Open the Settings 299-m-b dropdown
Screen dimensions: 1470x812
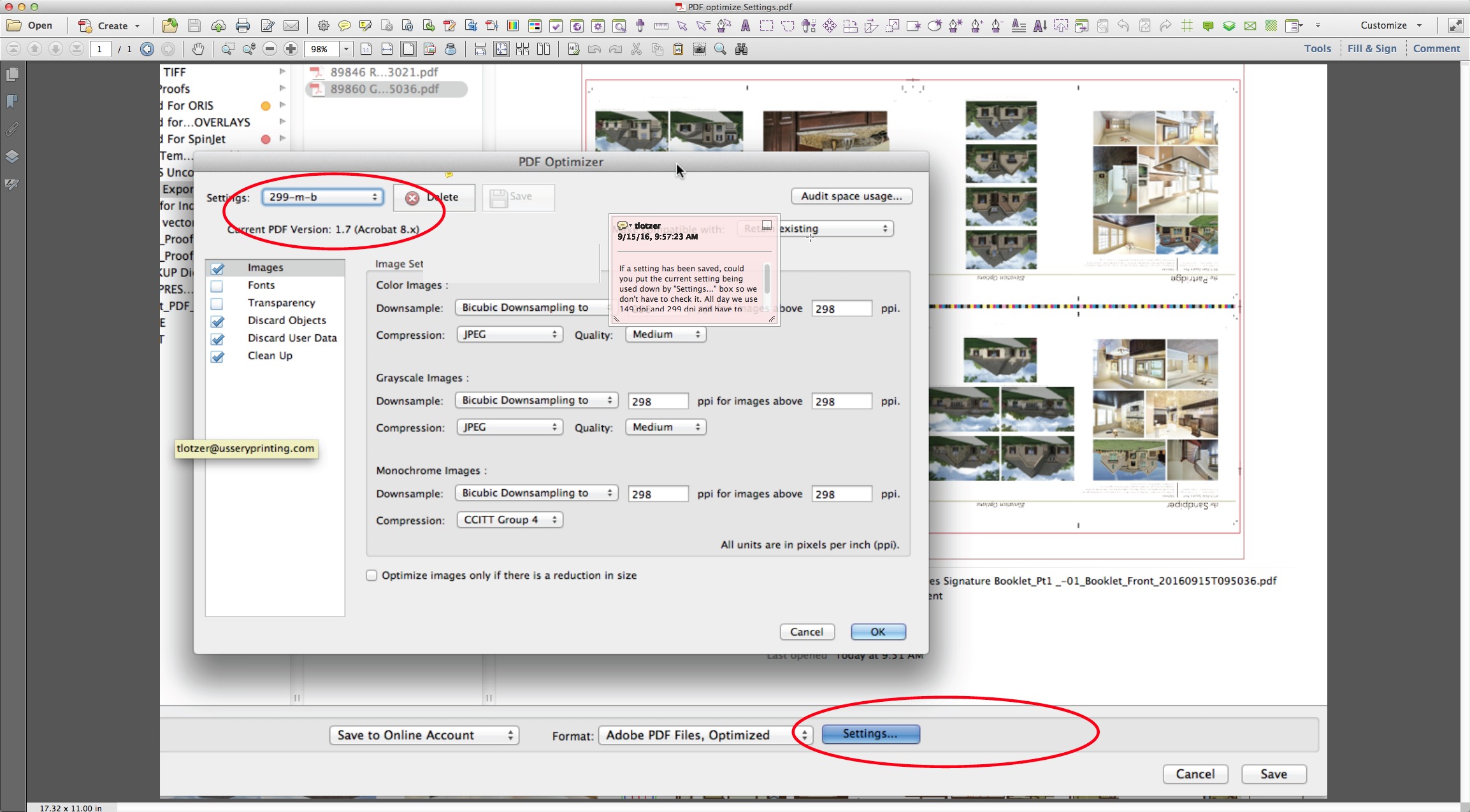pyautogui.click(x=322, y=197)
